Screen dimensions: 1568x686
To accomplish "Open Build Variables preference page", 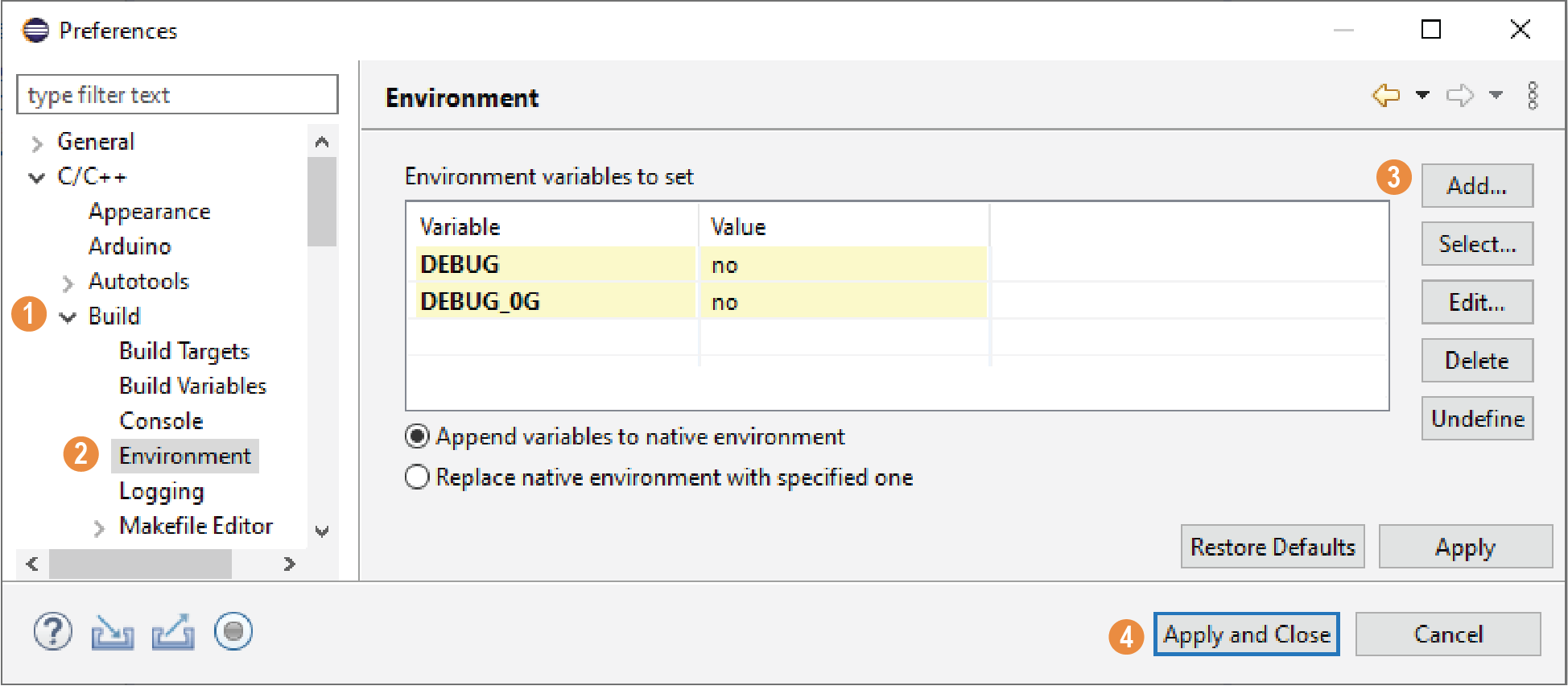I will [192, 386].
